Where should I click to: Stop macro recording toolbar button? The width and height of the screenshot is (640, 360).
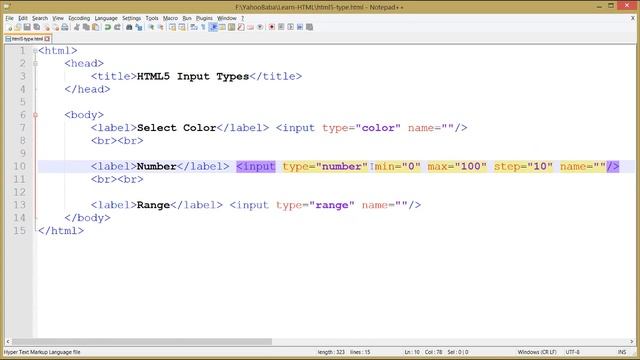281,27
